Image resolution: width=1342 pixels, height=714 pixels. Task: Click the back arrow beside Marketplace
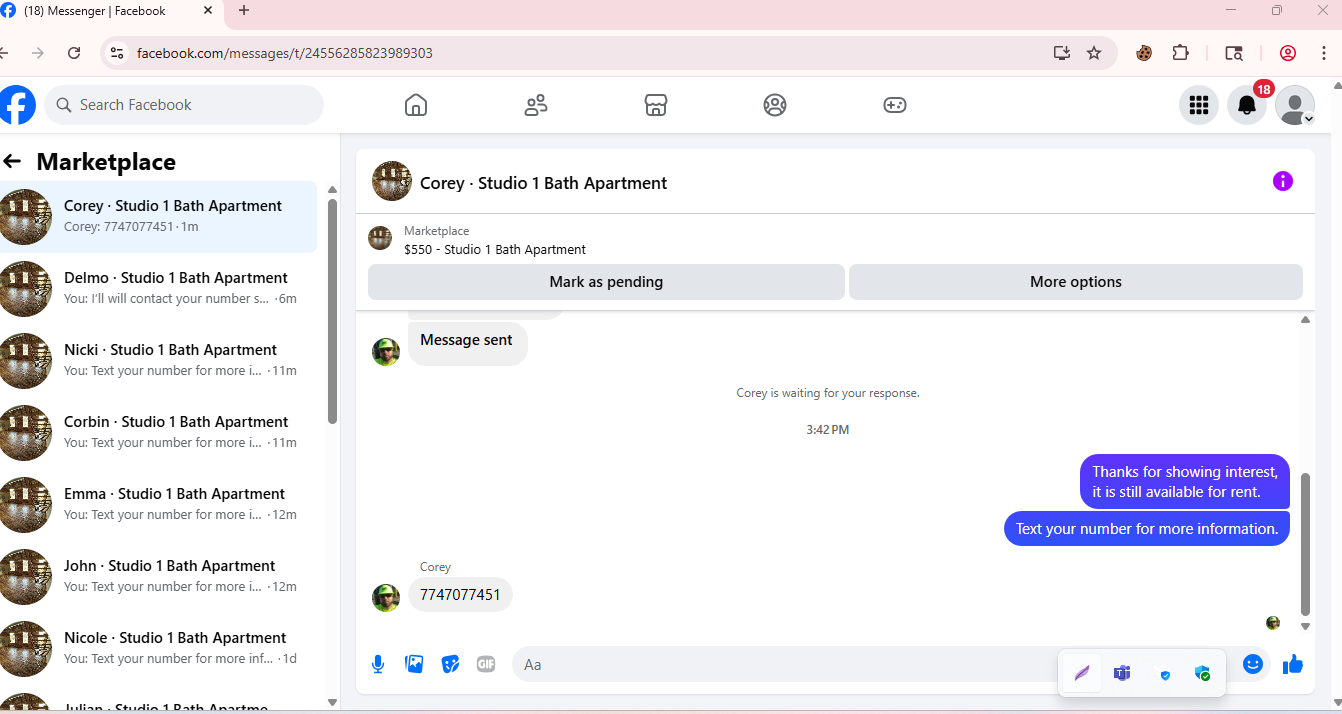[12, 161]
